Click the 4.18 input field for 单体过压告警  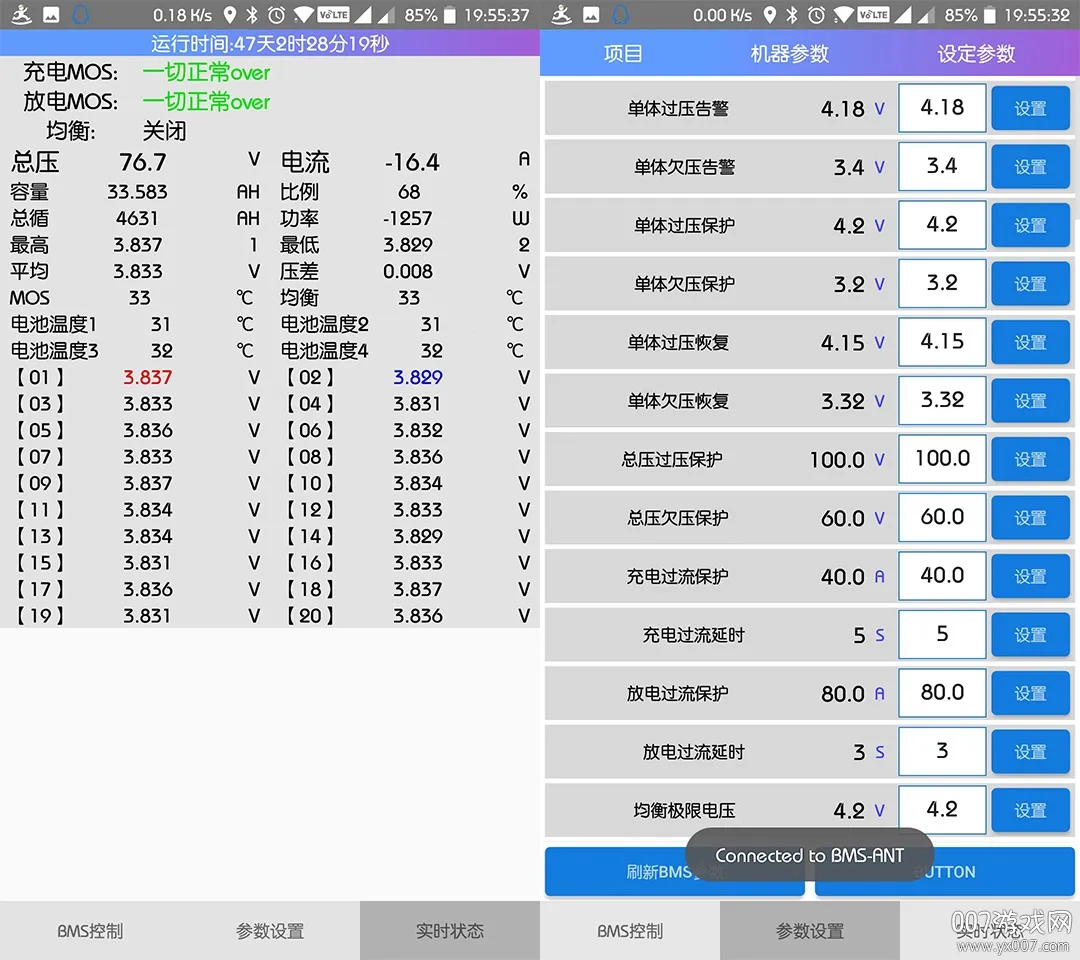pyautogui.click(x=941, y=108)
